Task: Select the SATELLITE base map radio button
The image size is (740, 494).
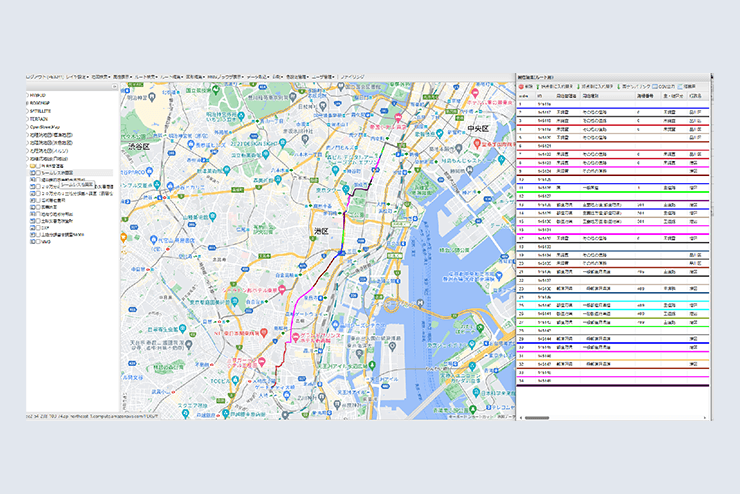Action: [27, 111]
